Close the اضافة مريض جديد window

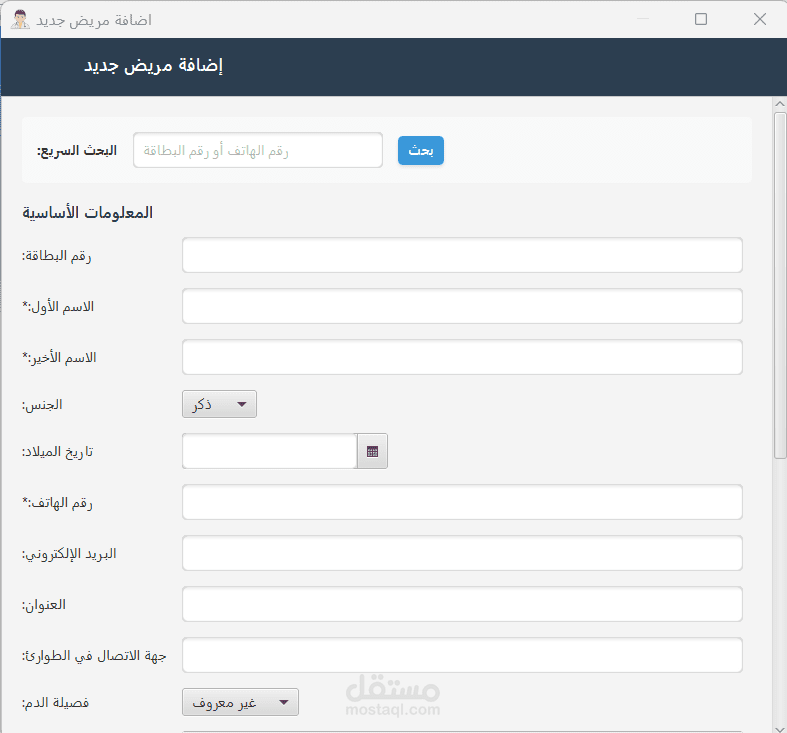(x=760, y=19)
